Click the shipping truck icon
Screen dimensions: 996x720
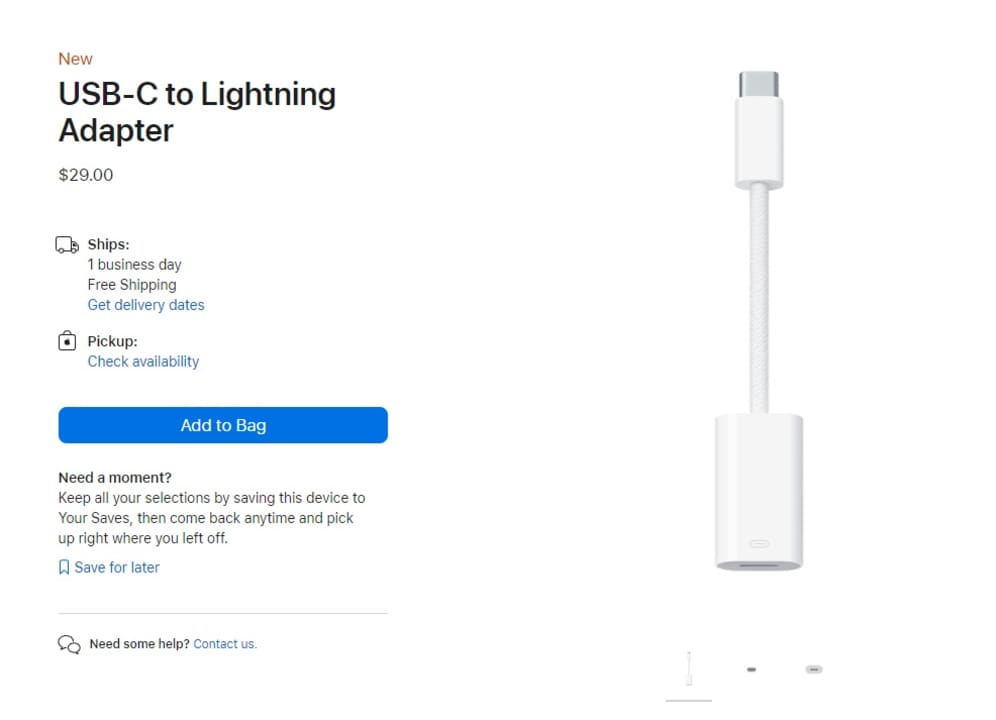pyautogui.click(x=67, y=245)
